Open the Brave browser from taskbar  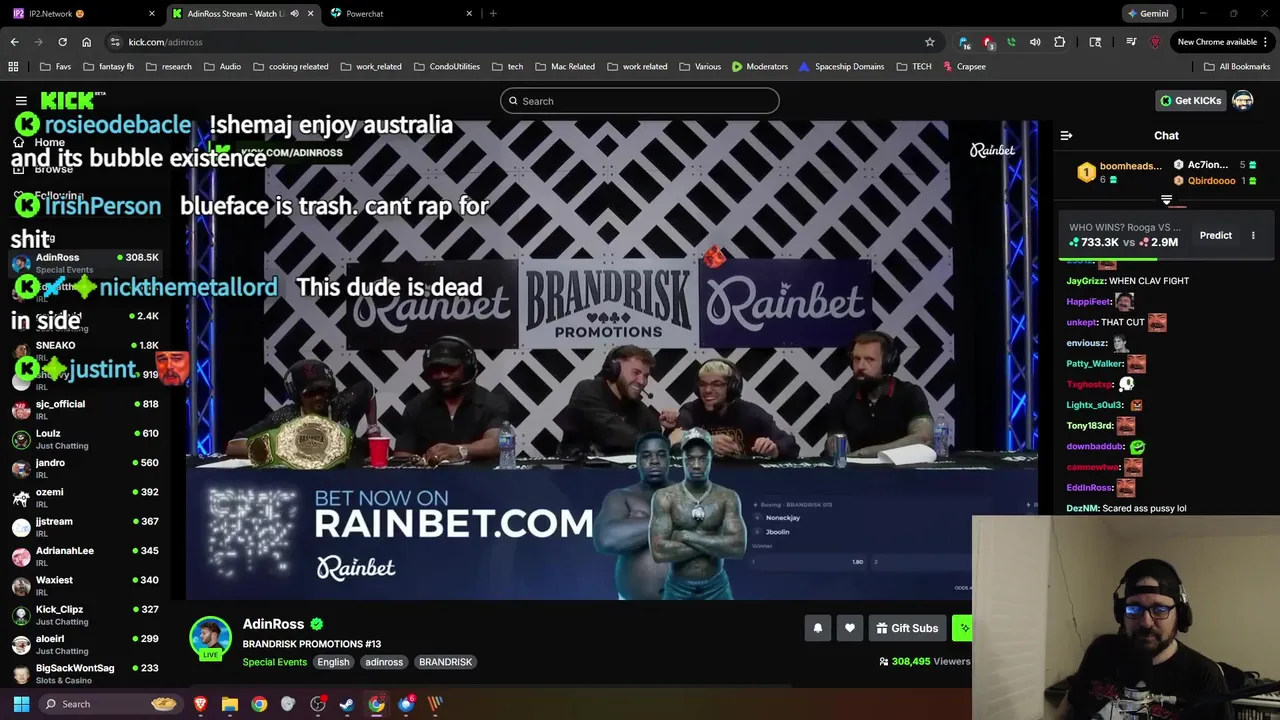point(200,704)
